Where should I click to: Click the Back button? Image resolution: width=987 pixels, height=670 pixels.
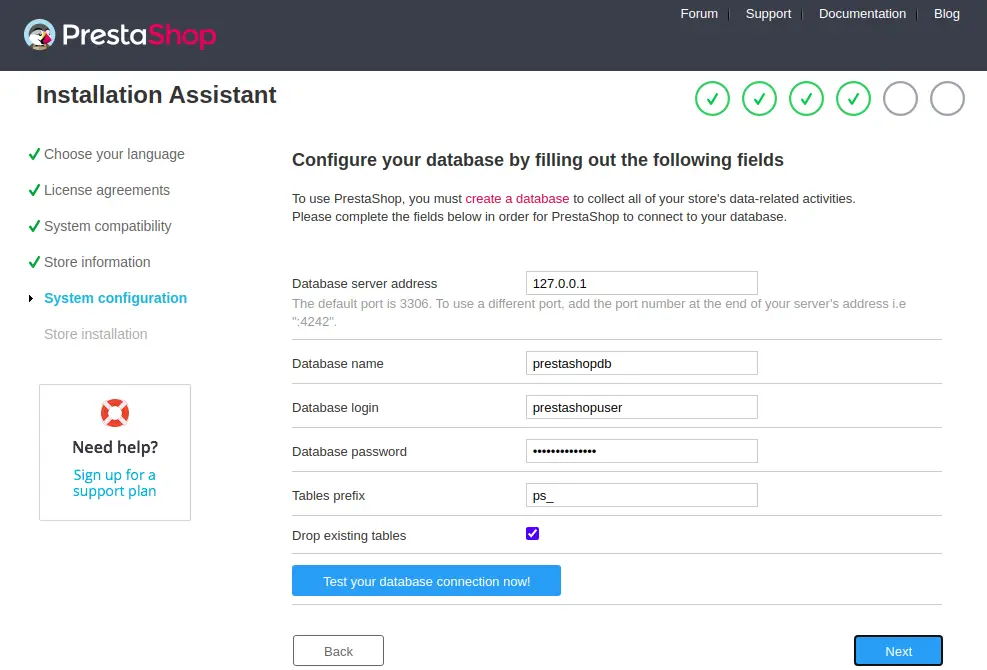tap(338, 651)
